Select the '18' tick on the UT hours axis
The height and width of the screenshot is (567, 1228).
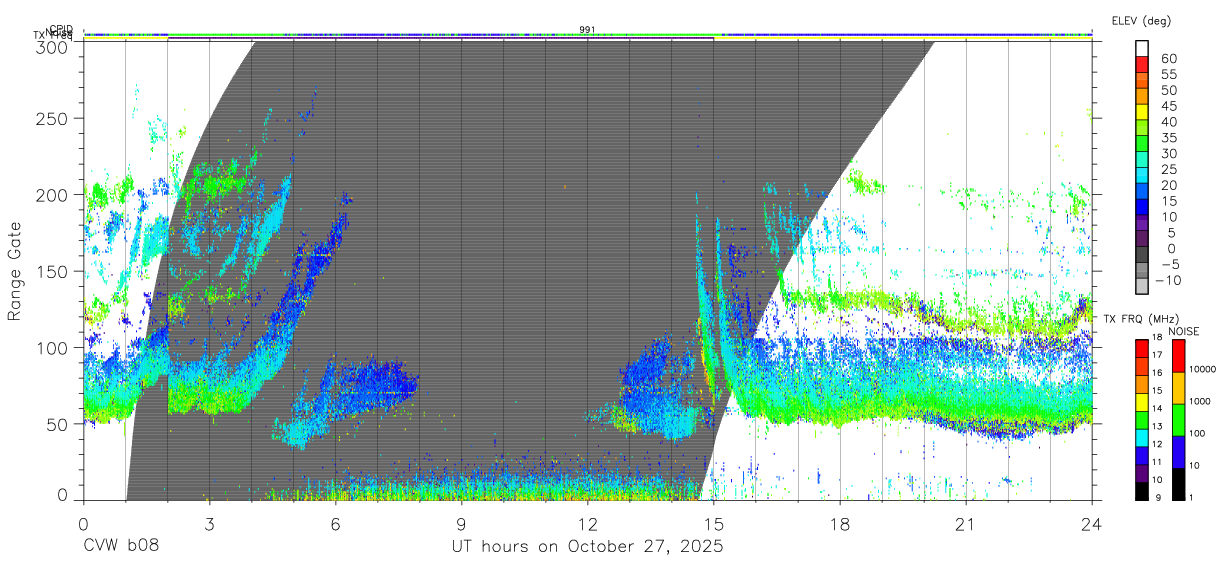[x=840, y=524]
